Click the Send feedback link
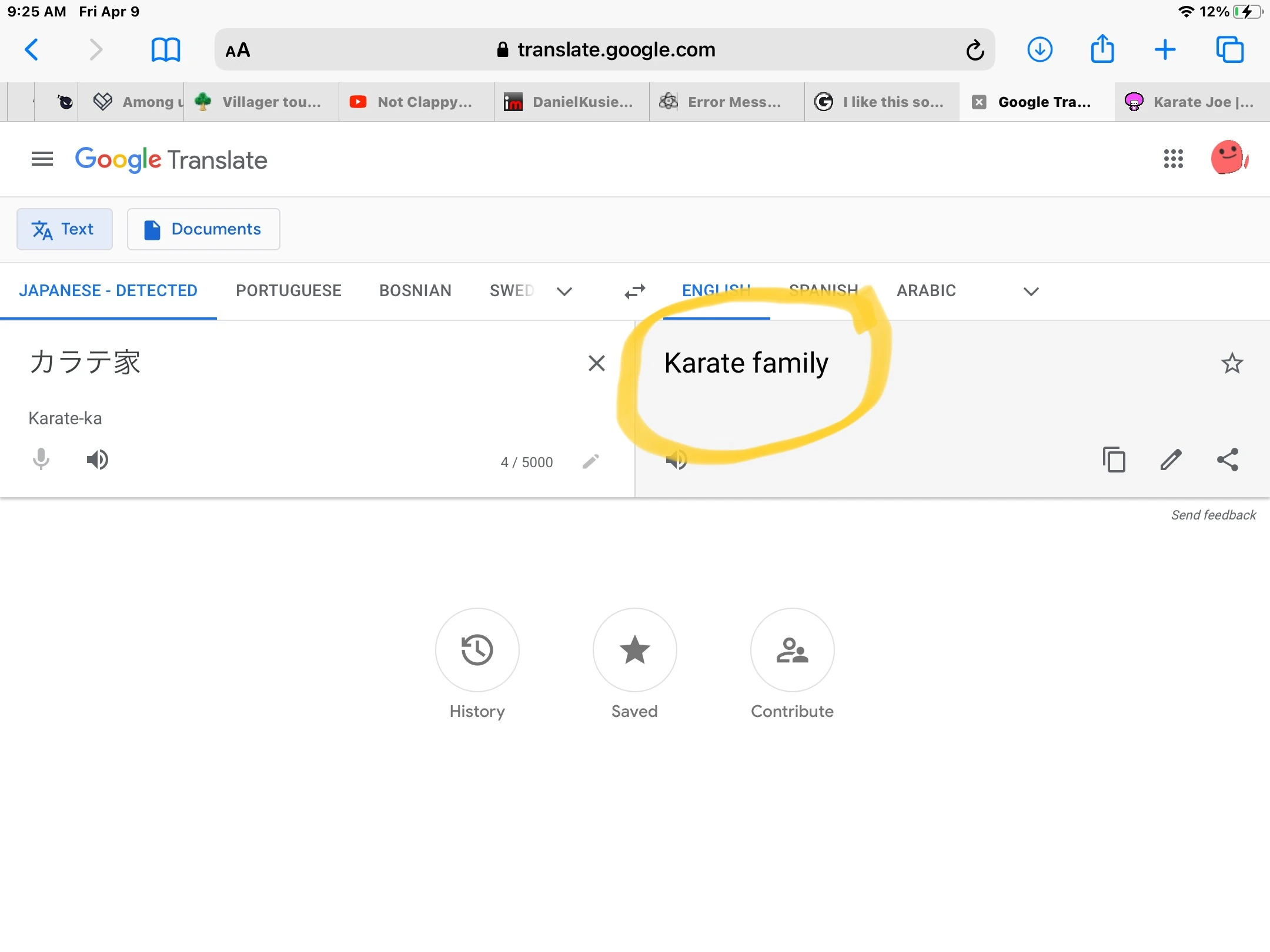 click(x=1212, y=515)
